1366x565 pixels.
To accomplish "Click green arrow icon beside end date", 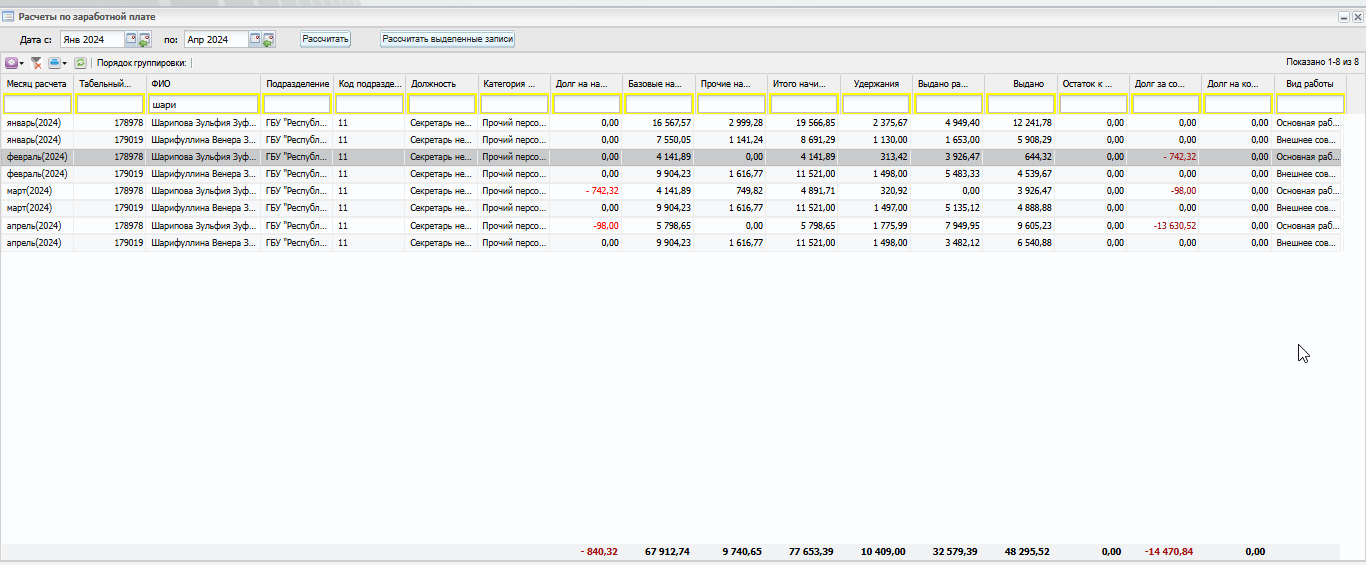I will (x=269, y=40).
